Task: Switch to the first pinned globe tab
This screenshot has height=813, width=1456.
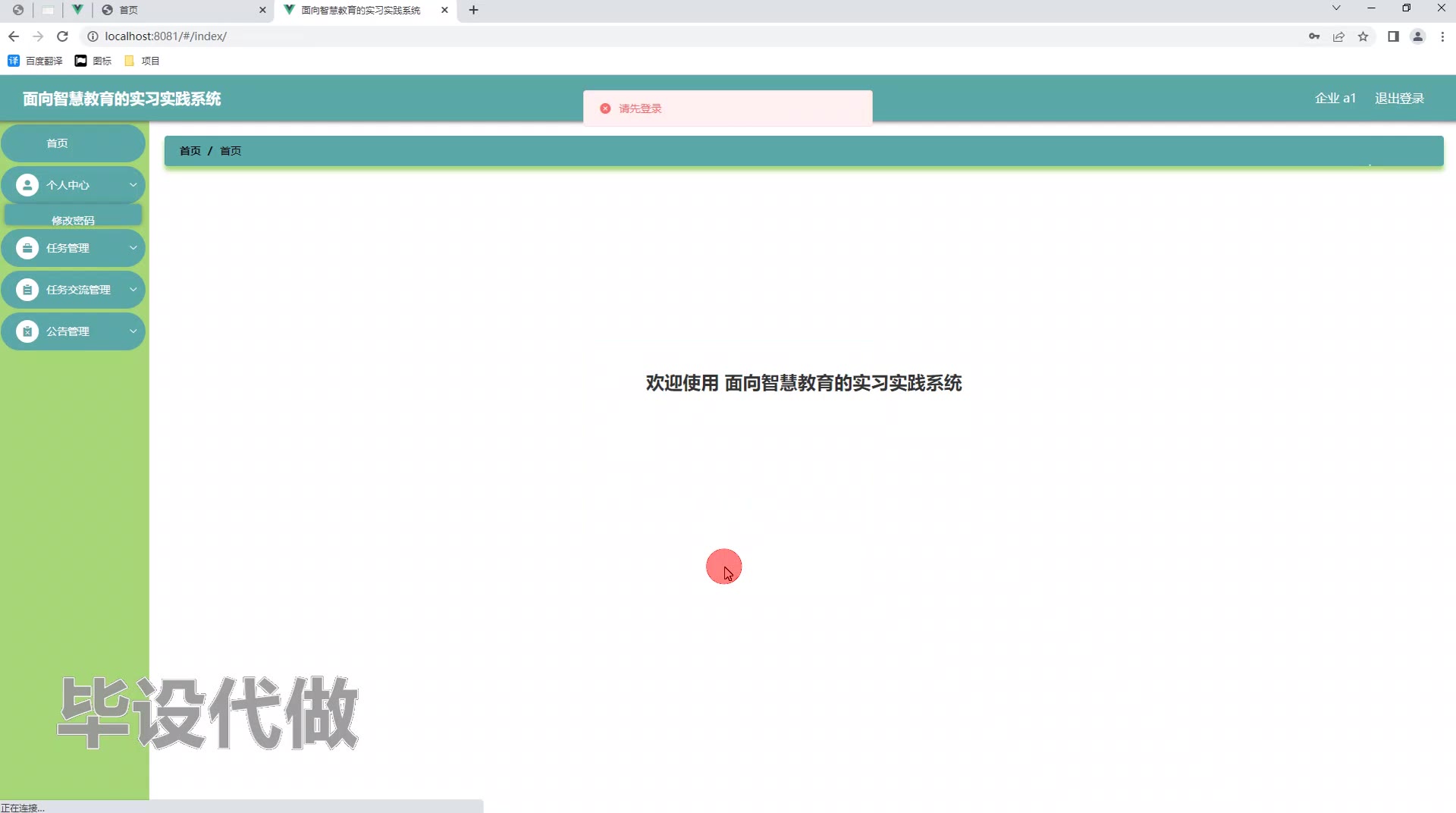Action: tap(18, 10)
